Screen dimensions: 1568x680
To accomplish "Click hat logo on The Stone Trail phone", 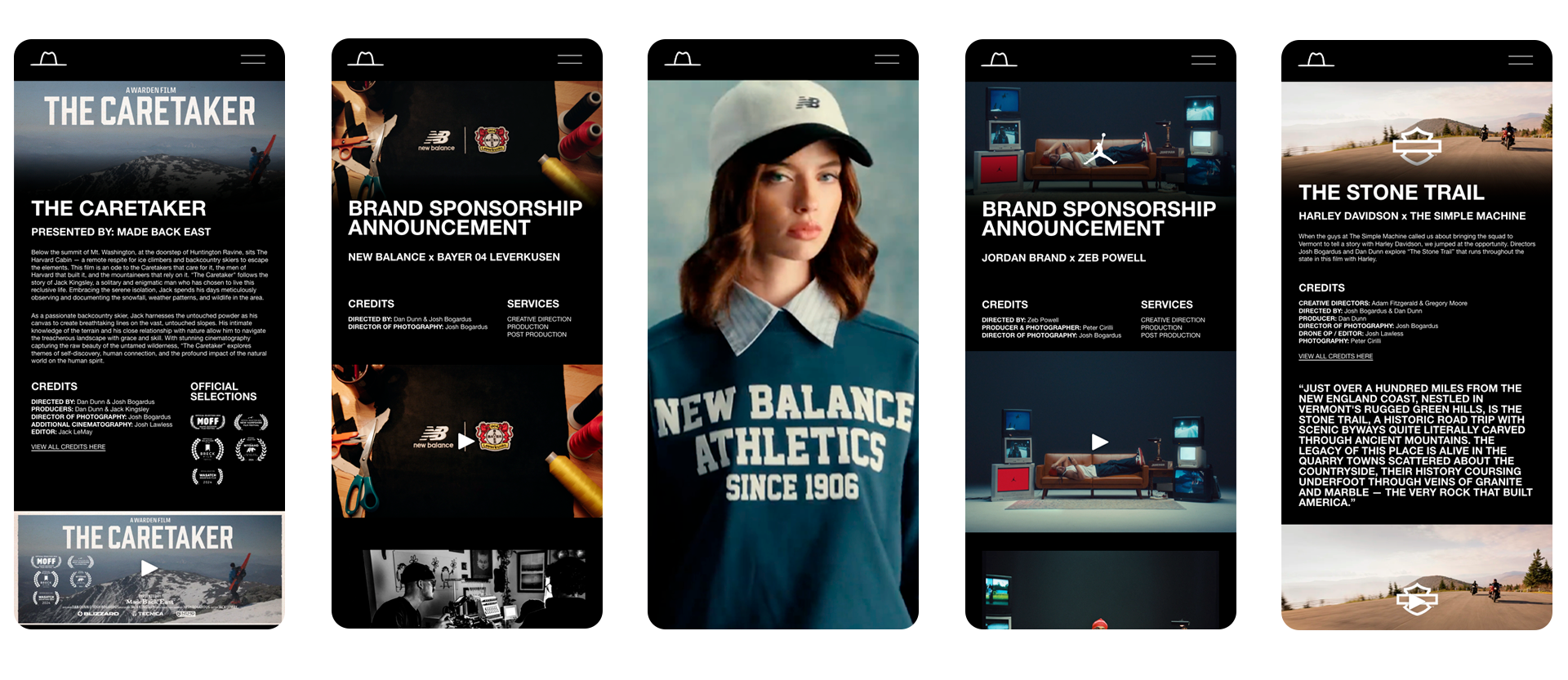I will pyautogui.click(x=1316, y=60).
